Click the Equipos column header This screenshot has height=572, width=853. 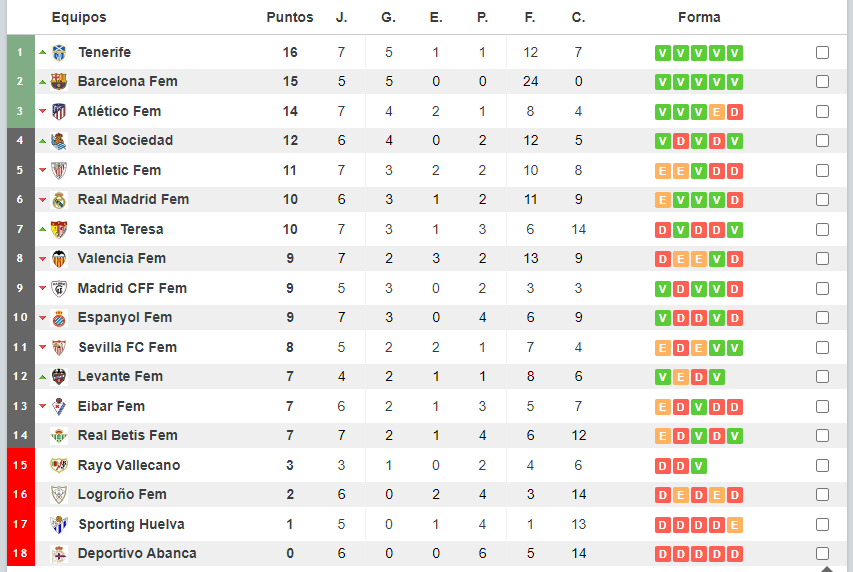point(79,17)
